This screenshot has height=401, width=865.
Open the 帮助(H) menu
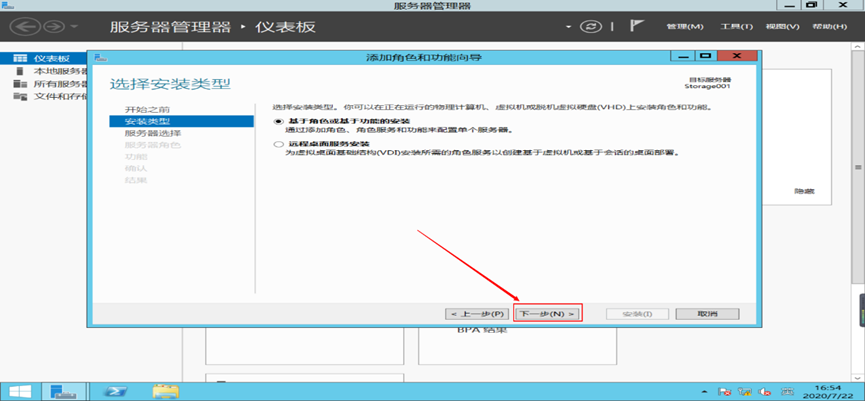coord(830,26)
